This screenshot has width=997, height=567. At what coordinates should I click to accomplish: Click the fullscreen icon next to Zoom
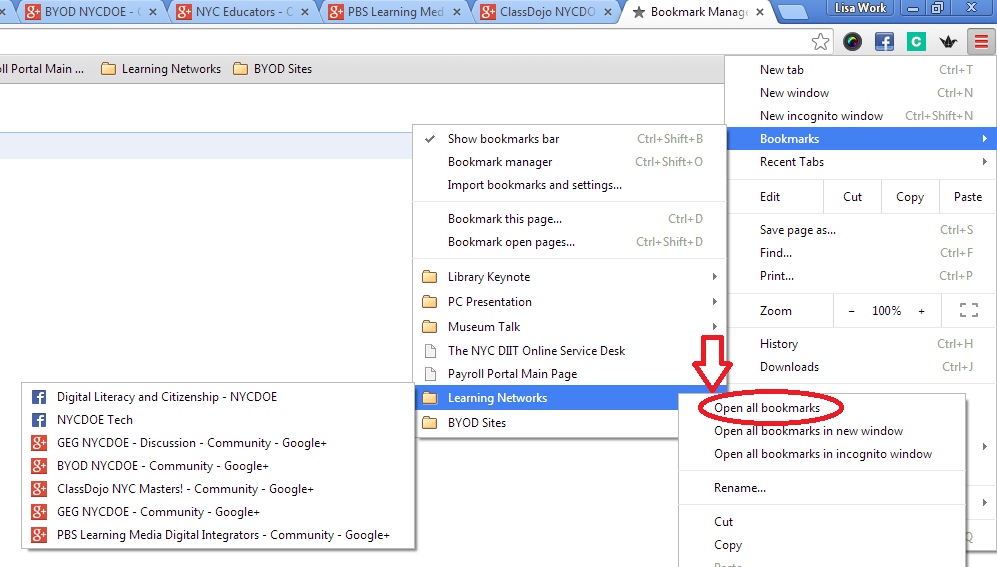click(x=968, y=311)
